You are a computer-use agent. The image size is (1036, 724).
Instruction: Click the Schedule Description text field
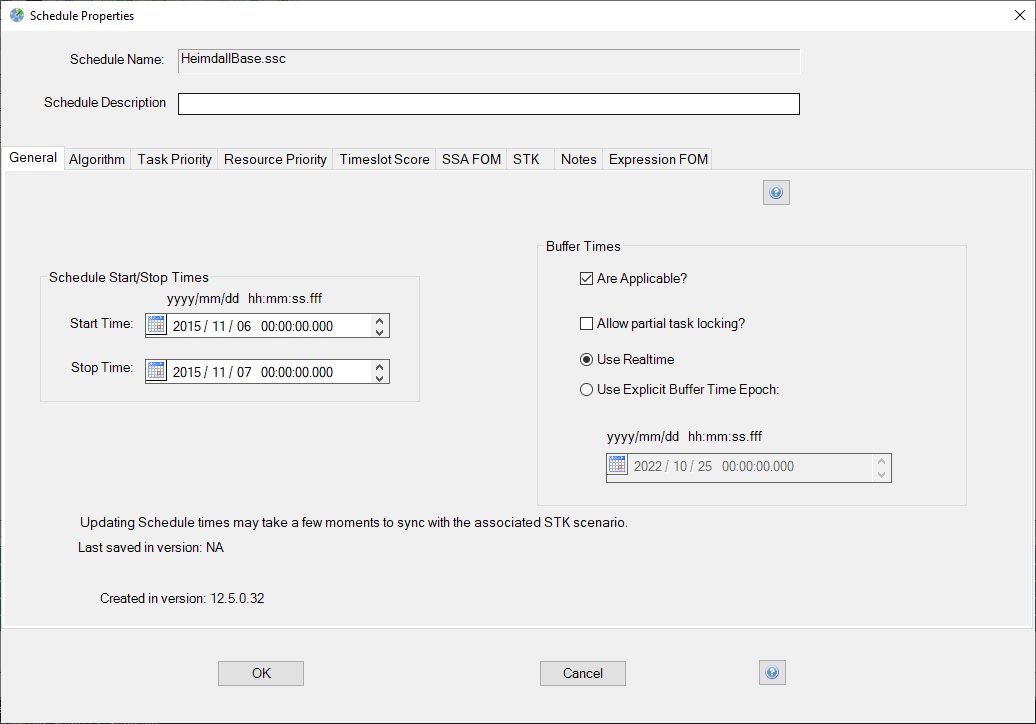pos(488,104)
